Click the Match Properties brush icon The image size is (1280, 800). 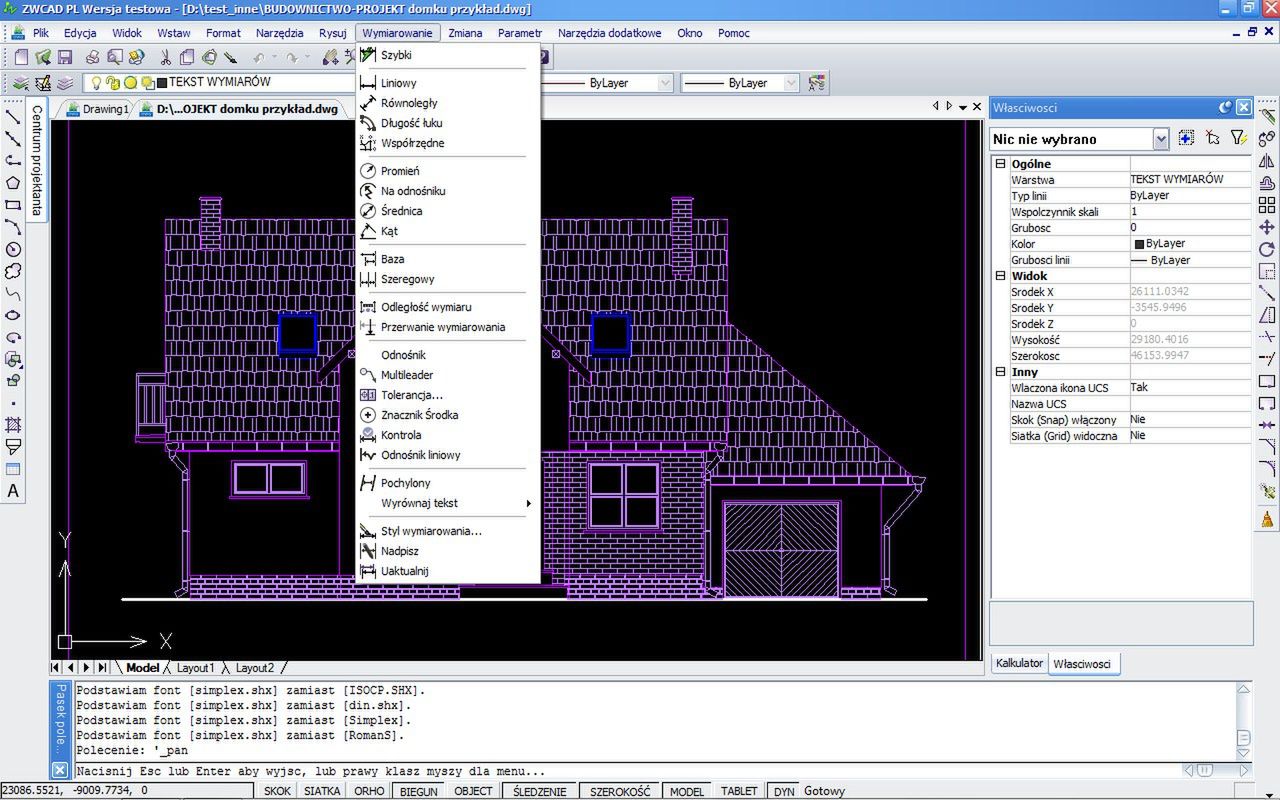(231, 58)
